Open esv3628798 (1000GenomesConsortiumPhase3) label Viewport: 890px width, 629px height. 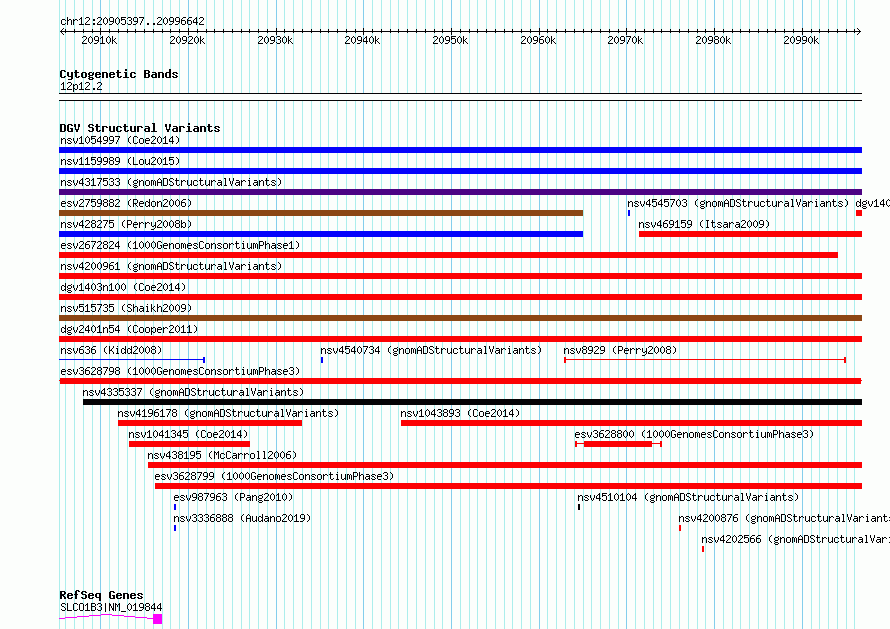click(x=180, y=371)
